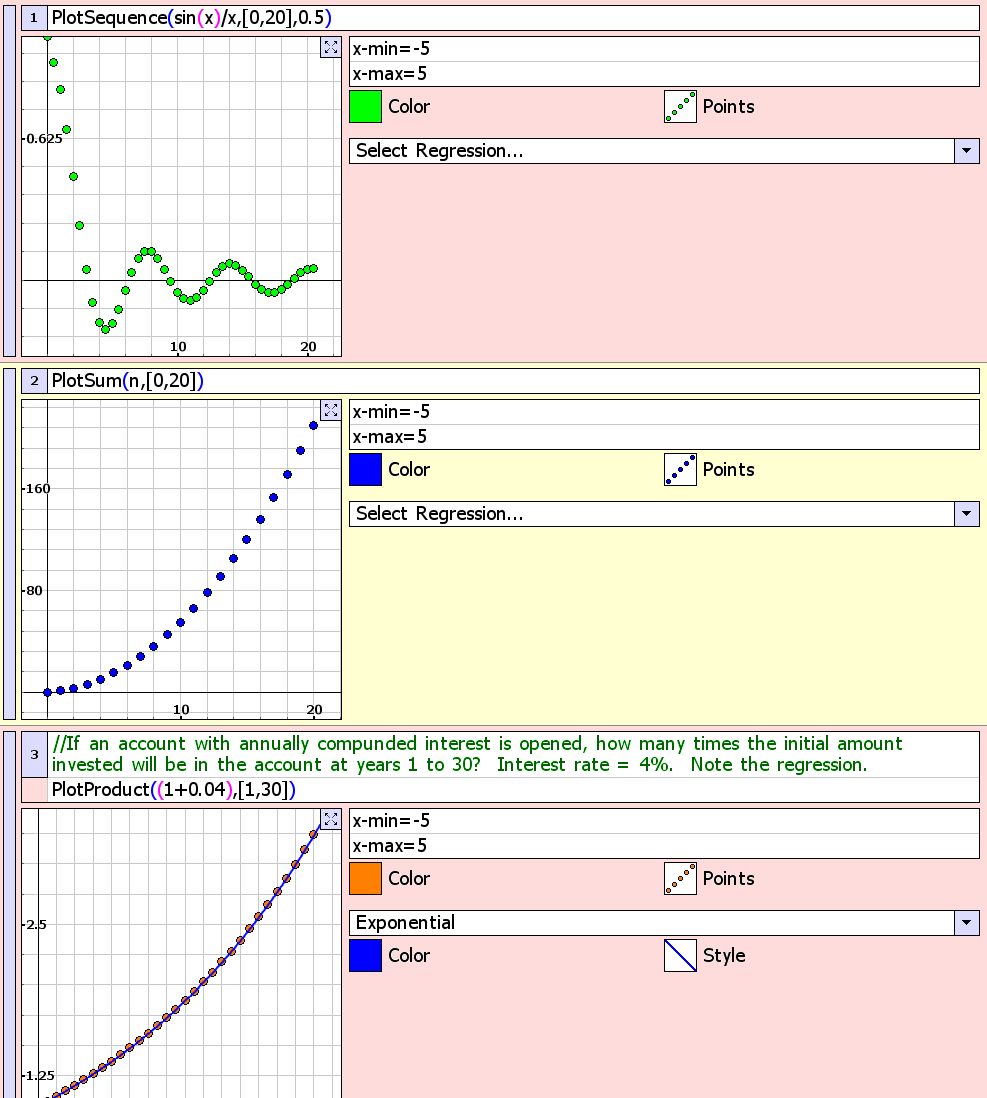Click dropdown arrow of Exponential regression
The width and height of the screenshot is (987, 1098).
[x=967, y=922]
